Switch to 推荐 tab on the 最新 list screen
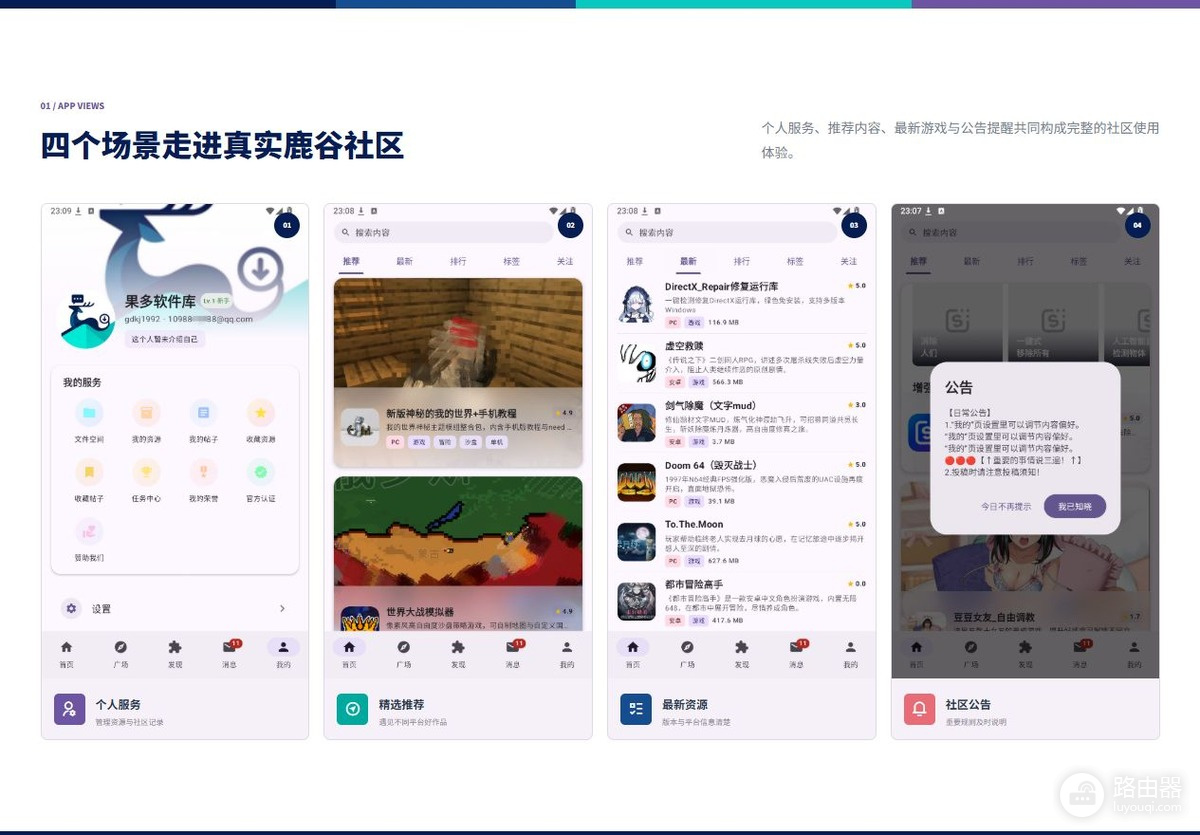Image resolution: width=1200 pixels, height=835 pixels. point(635,261)
